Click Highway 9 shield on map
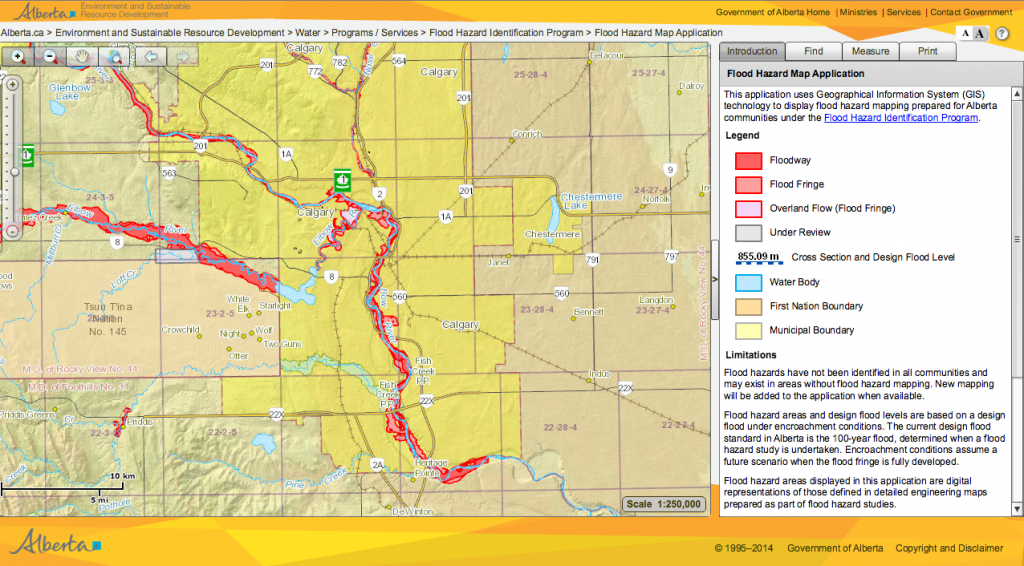Screen dimensions: 1024x566 (669, 170)
